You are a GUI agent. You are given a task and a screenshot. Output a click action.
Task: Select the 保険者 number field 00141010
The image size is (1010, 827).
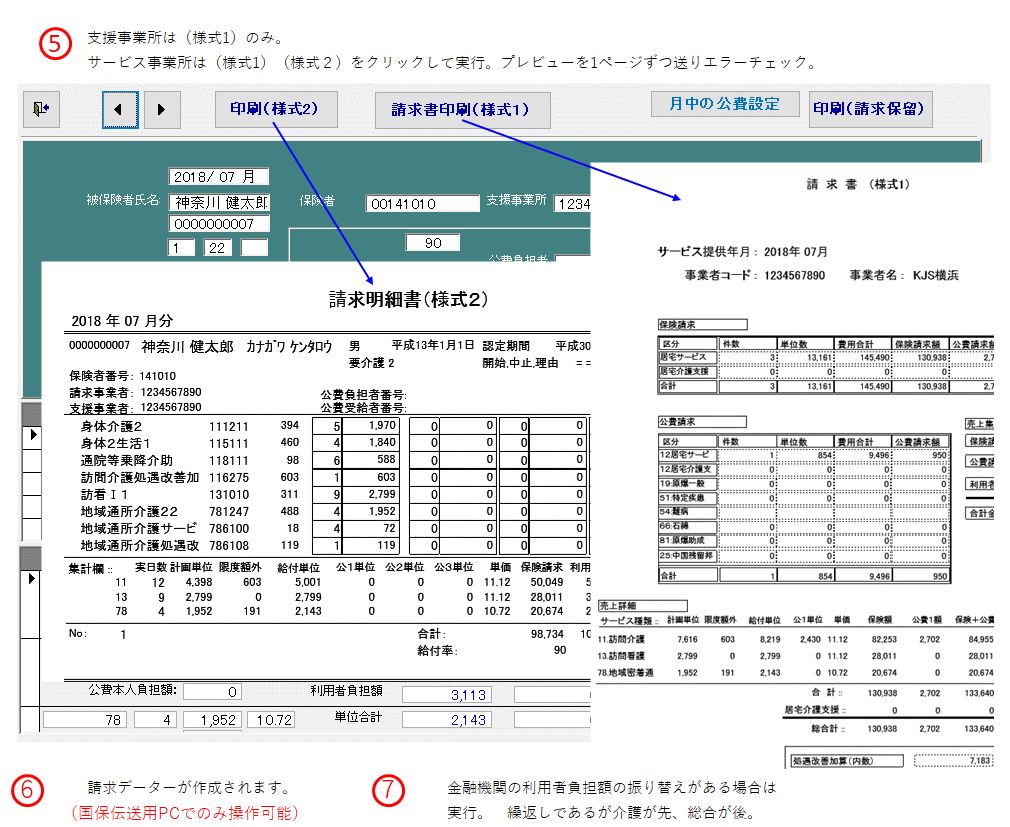423,204
